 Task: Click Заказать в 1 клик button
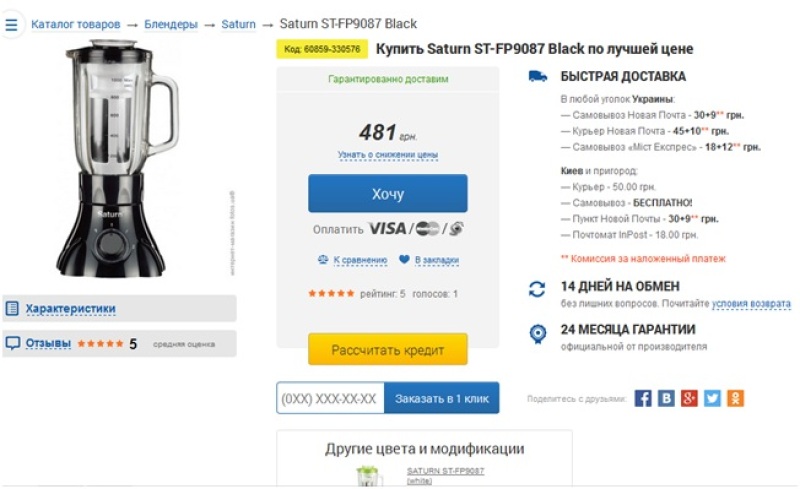(441, 398)
